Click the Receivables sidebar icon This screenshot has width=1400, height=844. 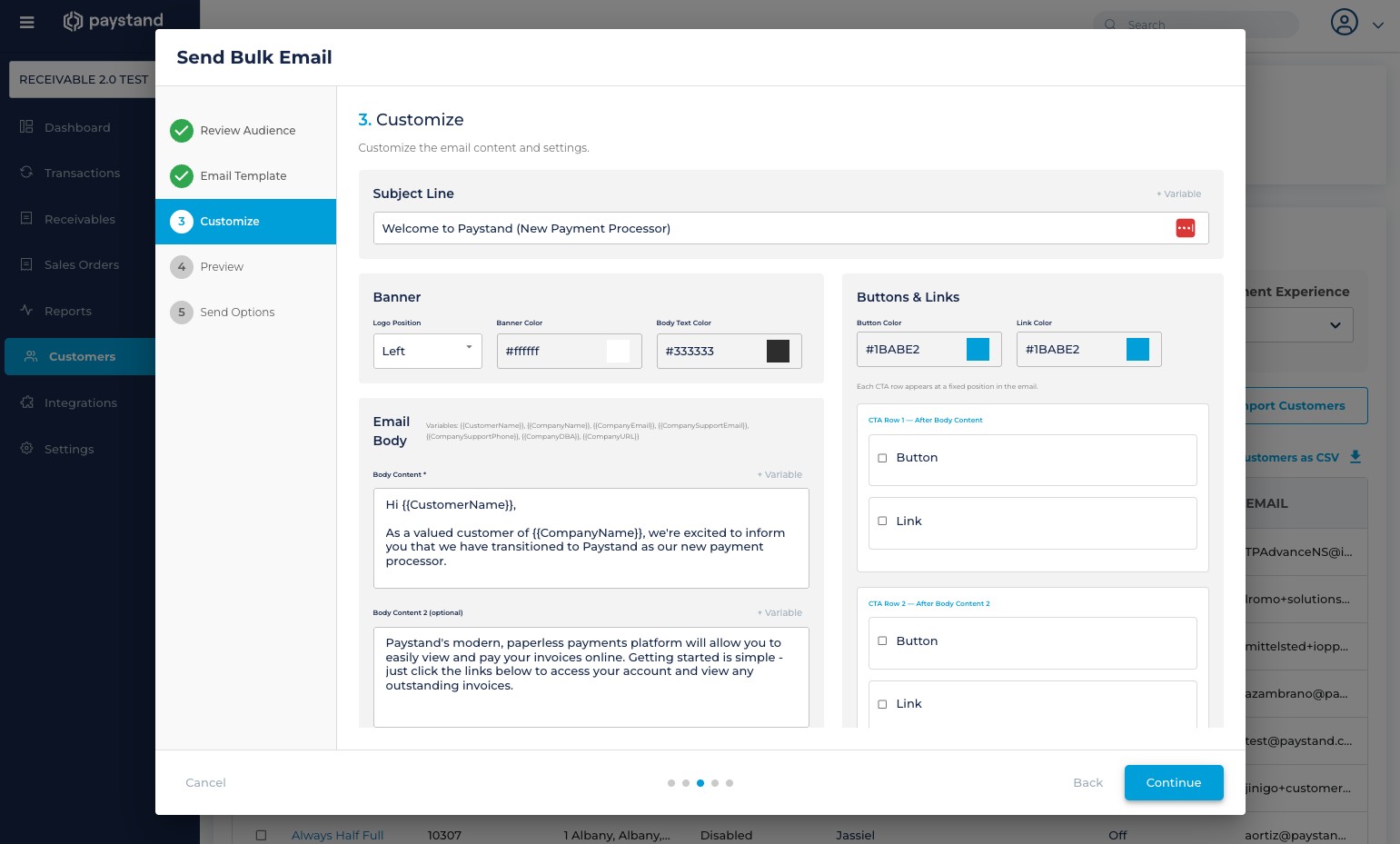26,218
